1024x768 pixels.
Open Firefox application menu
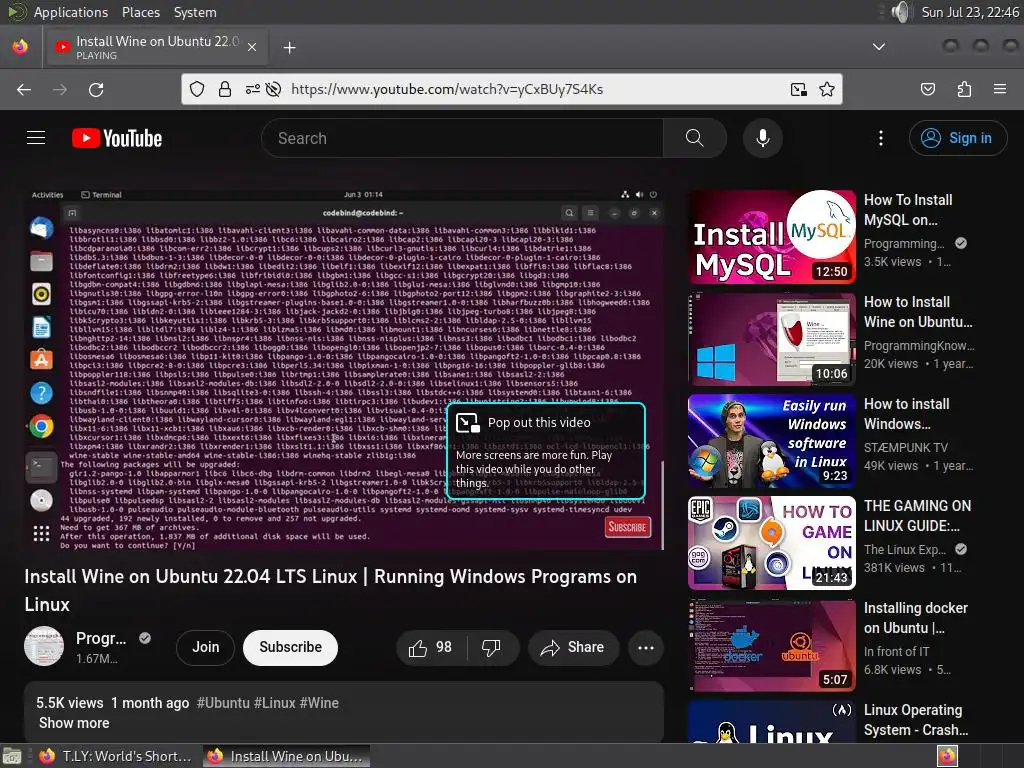(x=1000, y=89)
